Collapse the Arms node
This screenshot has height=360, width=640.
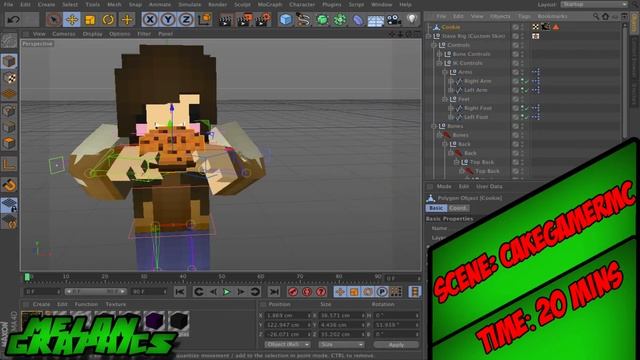tap(444, 72)
